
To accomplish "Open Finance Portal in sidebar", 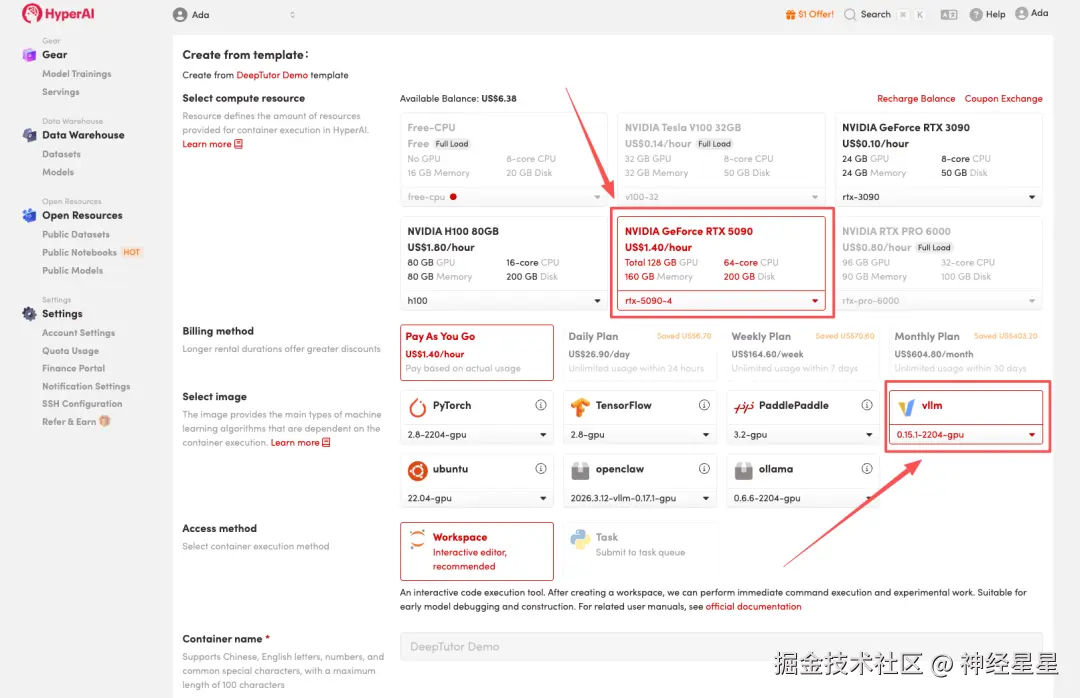I will tap(73, 369).
